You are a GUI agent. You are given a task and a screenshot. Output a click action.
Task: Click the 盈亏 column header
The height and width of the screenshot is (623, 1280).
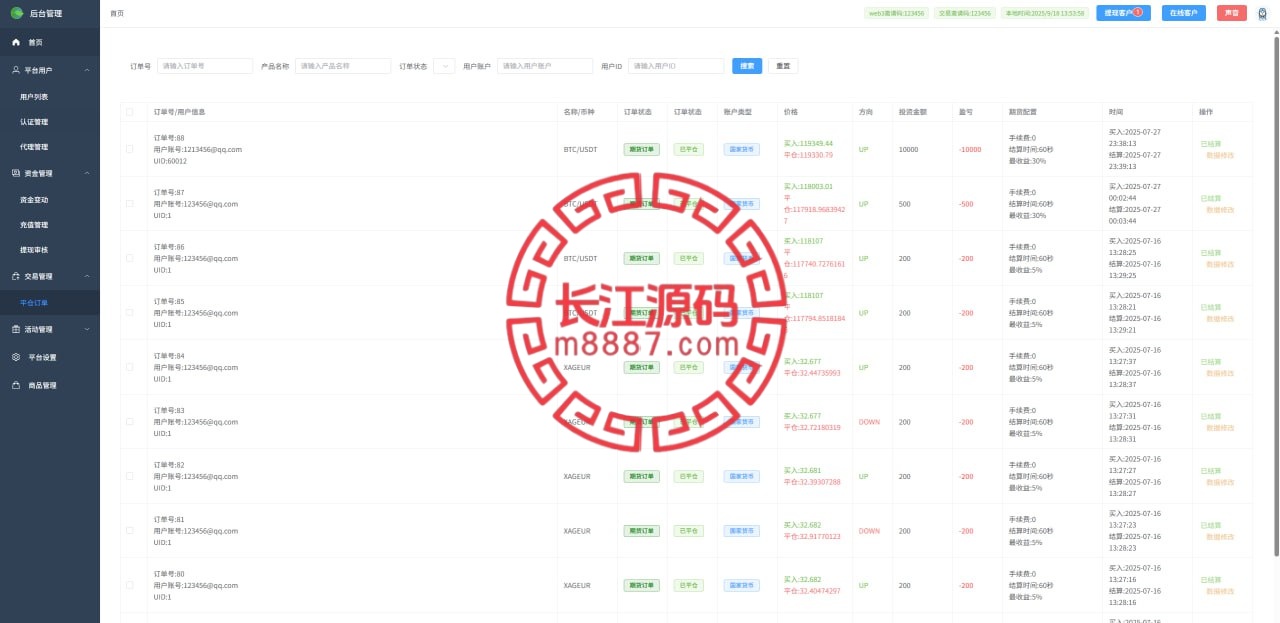coord(966,112)
